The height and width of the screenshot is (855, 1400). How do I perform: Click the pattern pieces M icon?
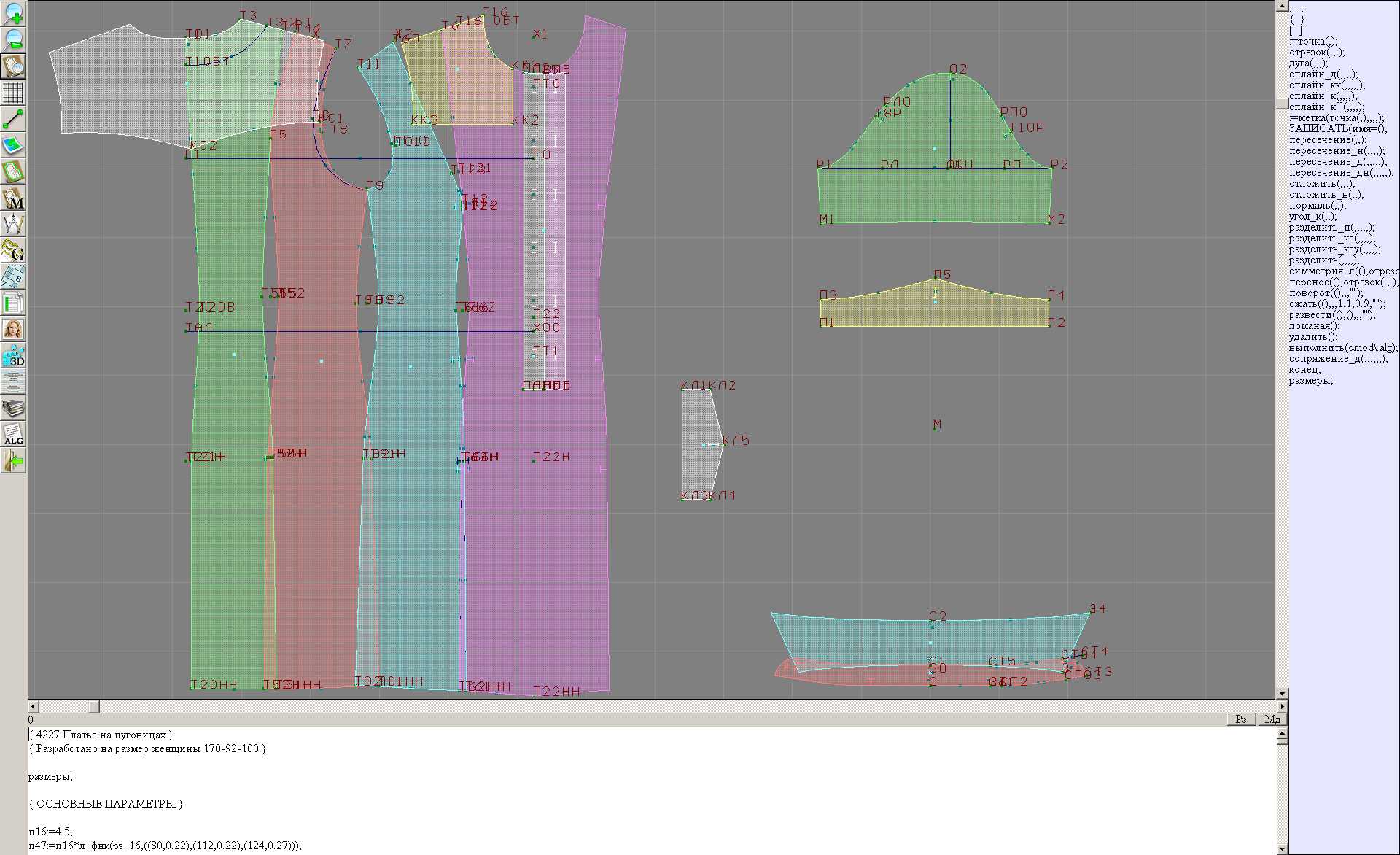coord(13,198)
